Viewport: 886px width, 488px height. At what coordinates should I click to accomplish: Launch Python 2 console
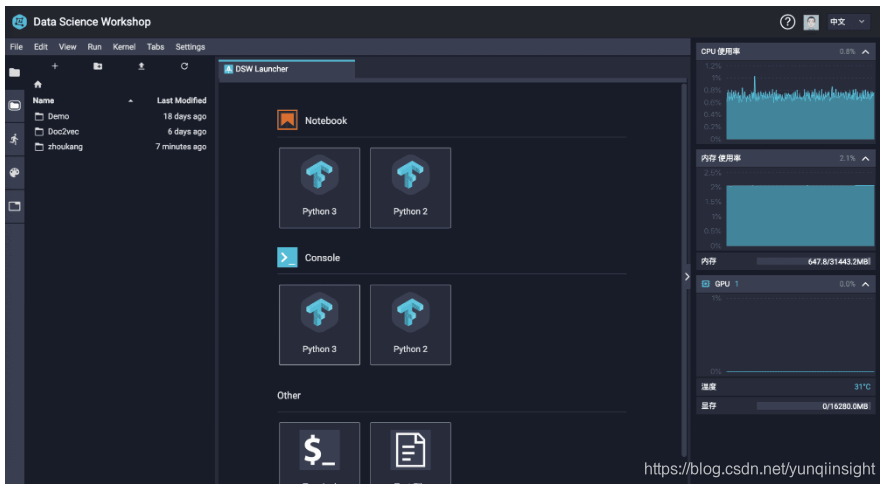coord(410,325)
